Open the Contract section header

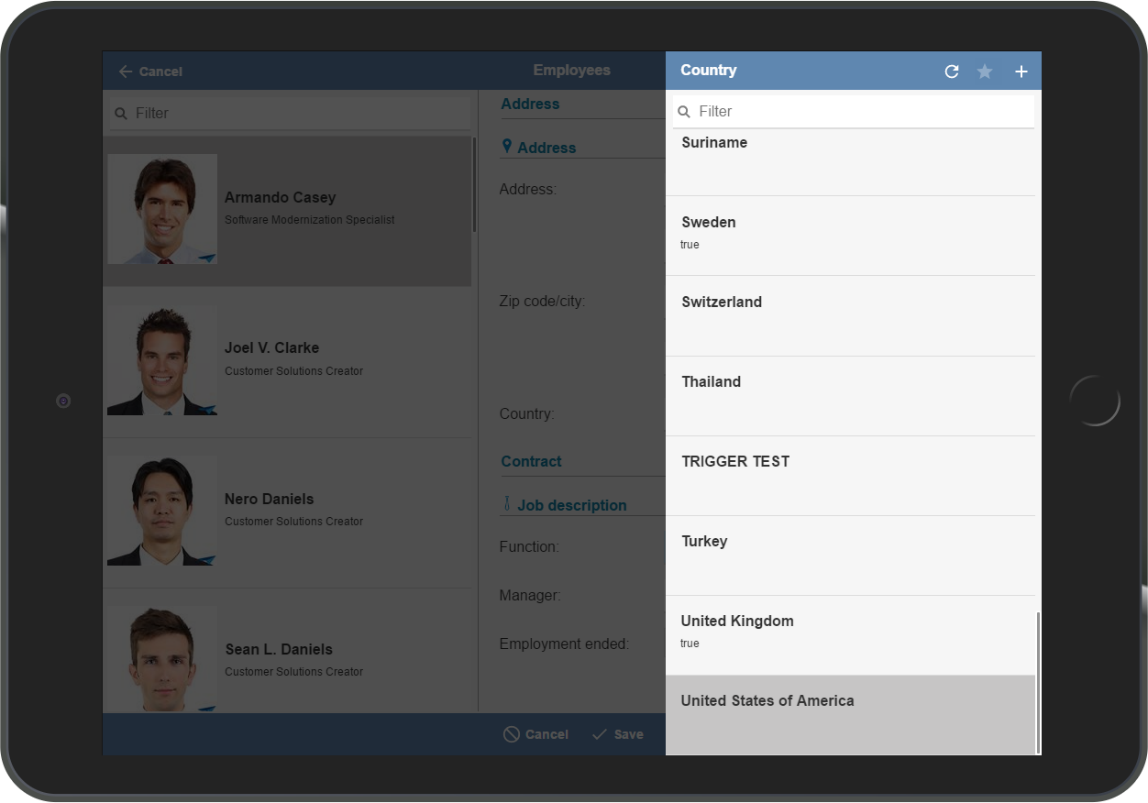click(x=531, y=461)
